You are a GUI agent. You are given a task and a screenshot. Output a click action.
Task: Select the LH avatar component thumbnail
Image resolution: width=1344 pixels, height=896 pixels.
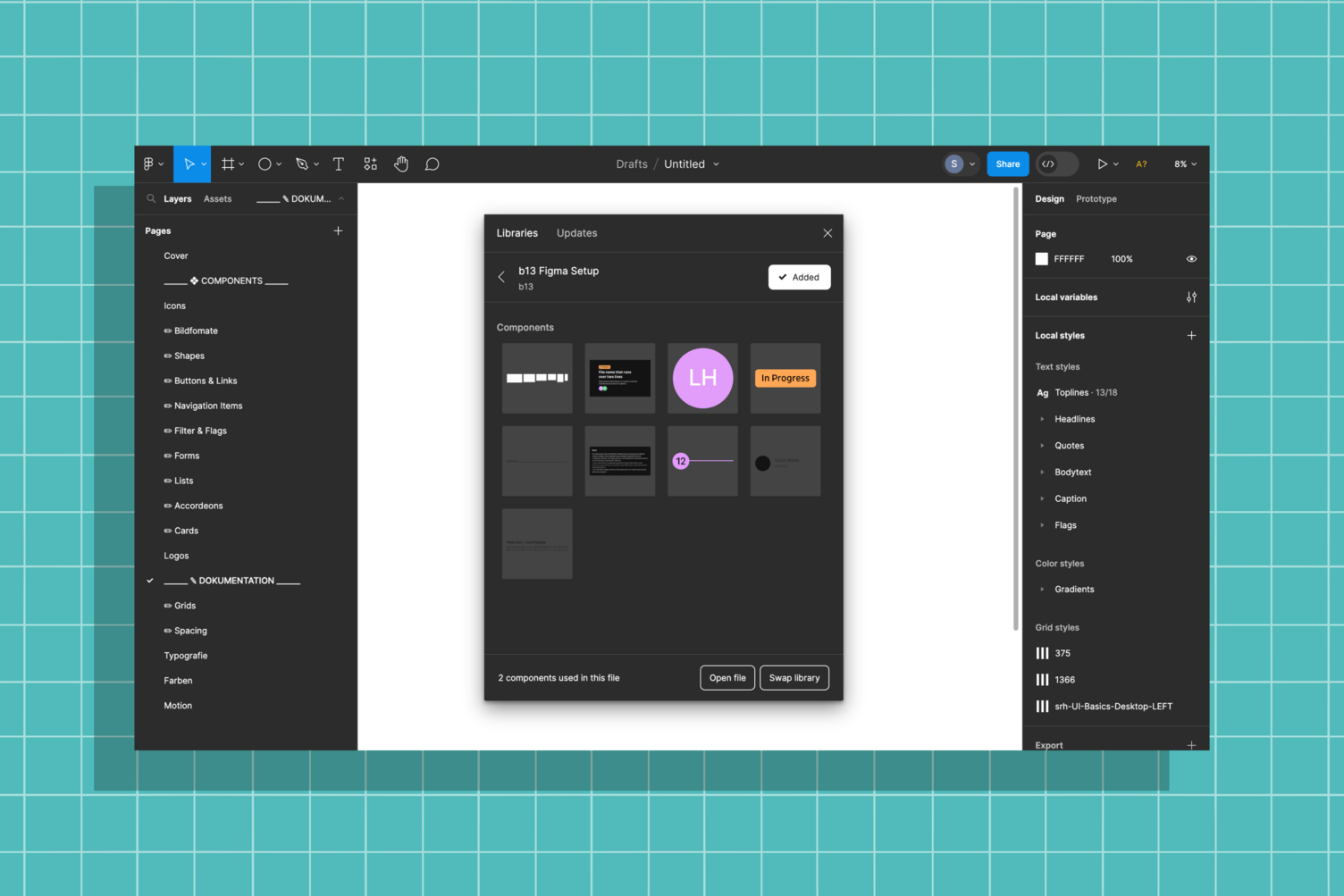[x=702, y=378]
